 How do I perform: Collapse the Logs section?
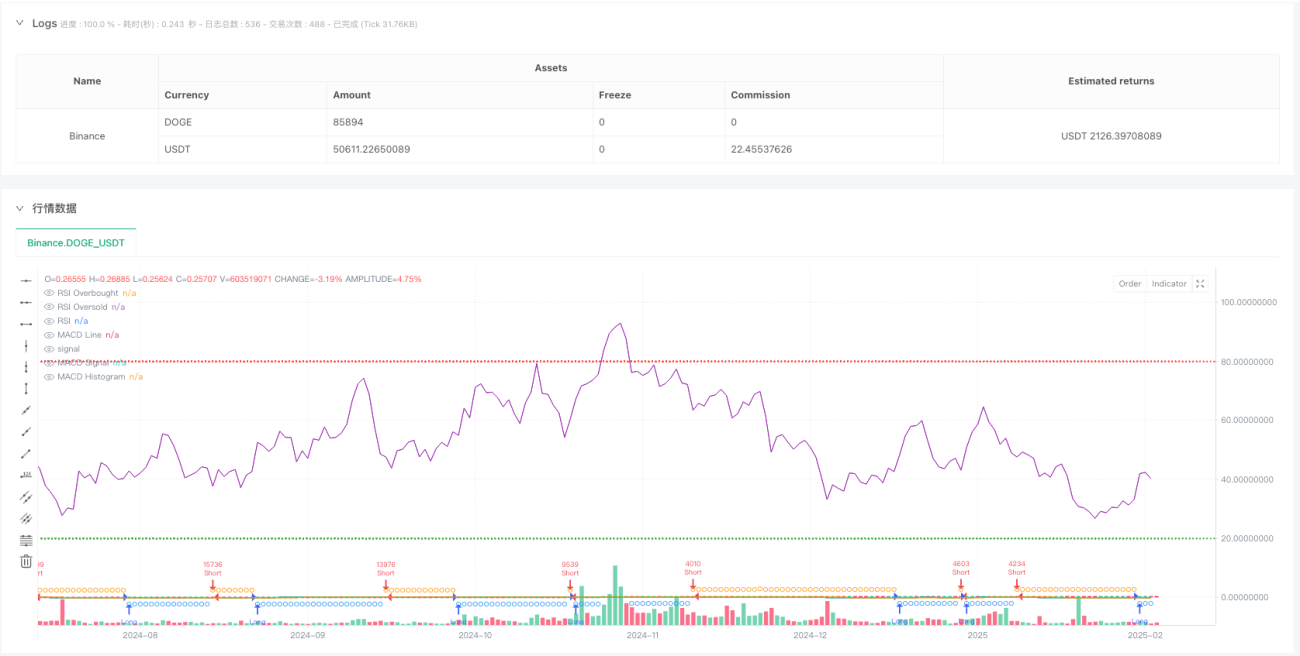20,23
